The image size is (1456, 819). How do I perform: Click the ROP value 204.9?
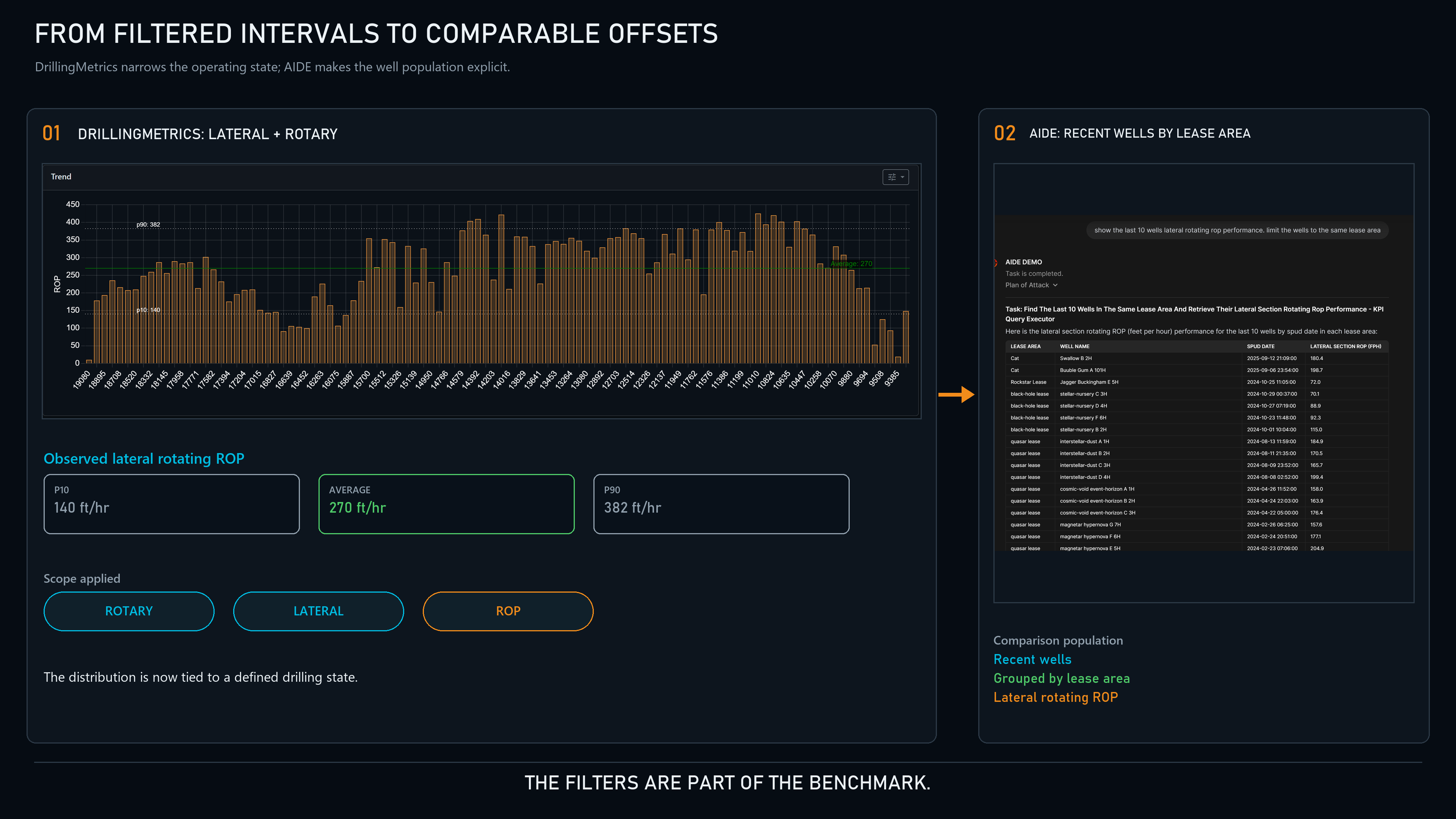tap(1317, 548)
